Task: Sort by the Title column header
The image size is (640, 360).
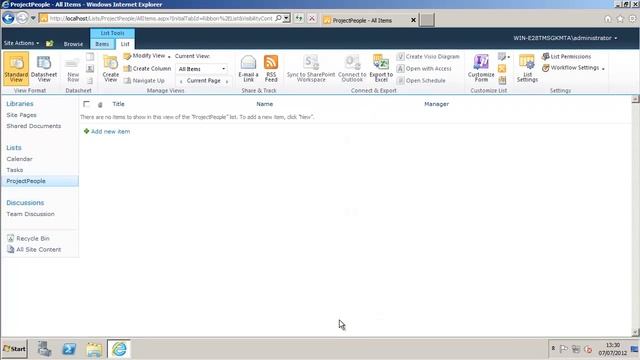Action: pyautogui.click(x=118, y=104)
